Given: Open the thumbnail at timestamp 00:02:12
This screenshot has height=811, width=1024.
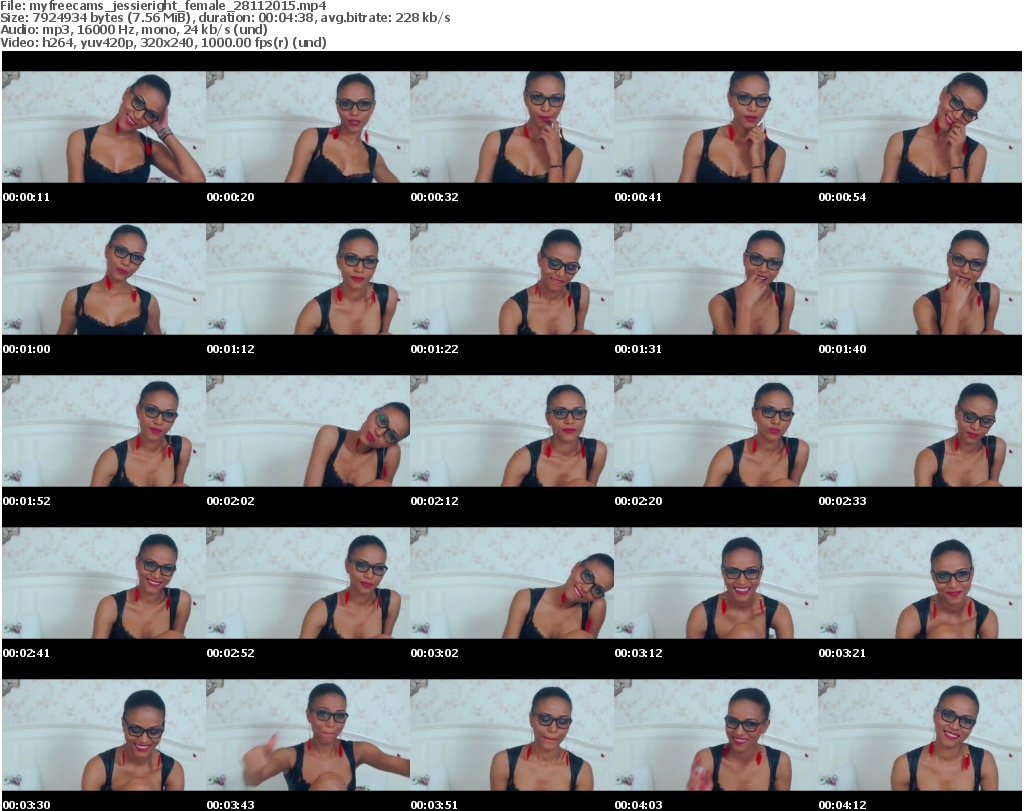Looking at the screenshot, I should (x=511, y=431).
